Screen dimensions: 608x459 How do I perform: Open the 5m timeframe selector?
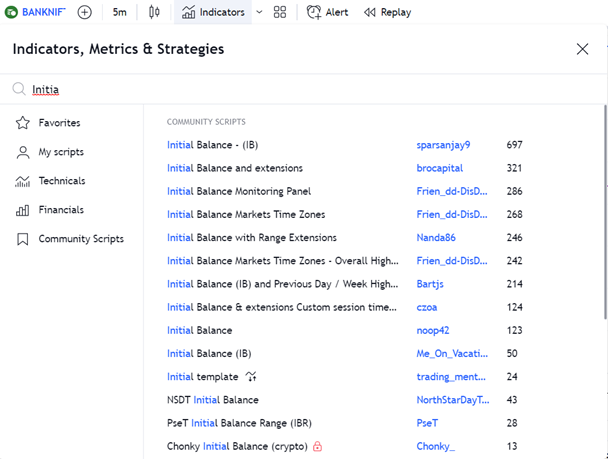pyautogui.click(x=119, y=12)
